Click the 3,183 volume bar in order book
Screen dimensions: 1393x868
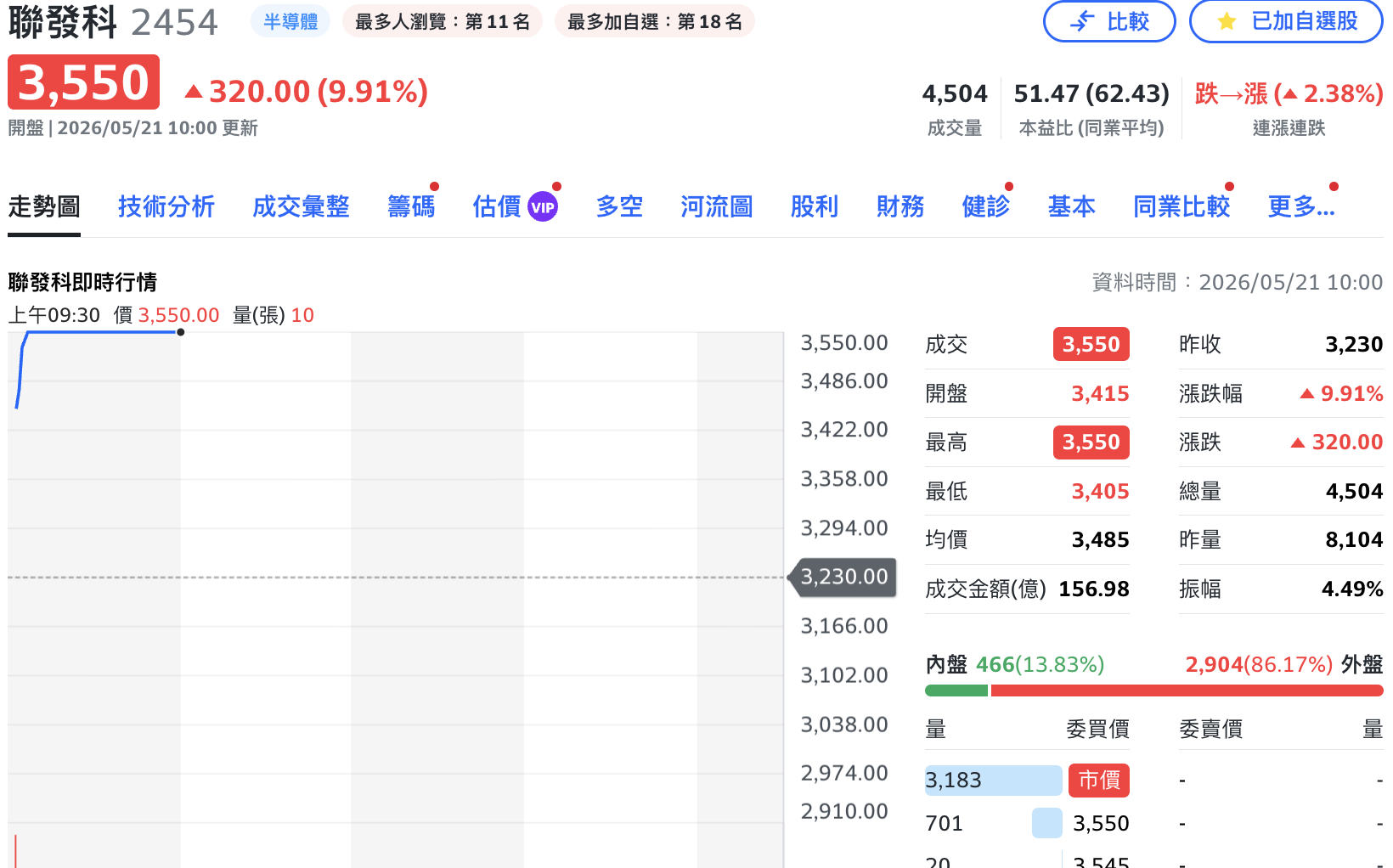(994, 780)
